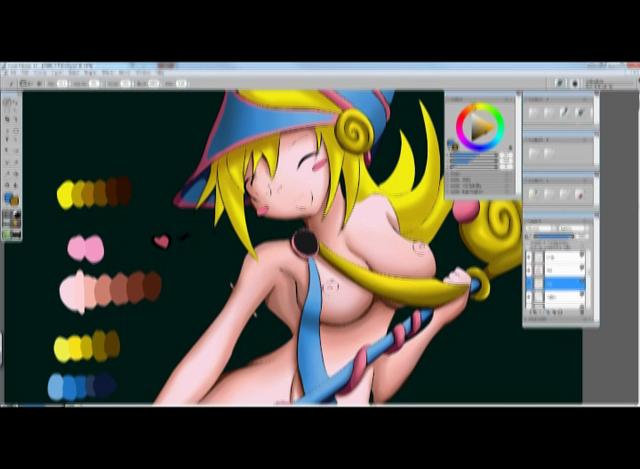Toggle visibility of the second layer
The height and width of the screenshot is (469, 640).
coord(529,270)
